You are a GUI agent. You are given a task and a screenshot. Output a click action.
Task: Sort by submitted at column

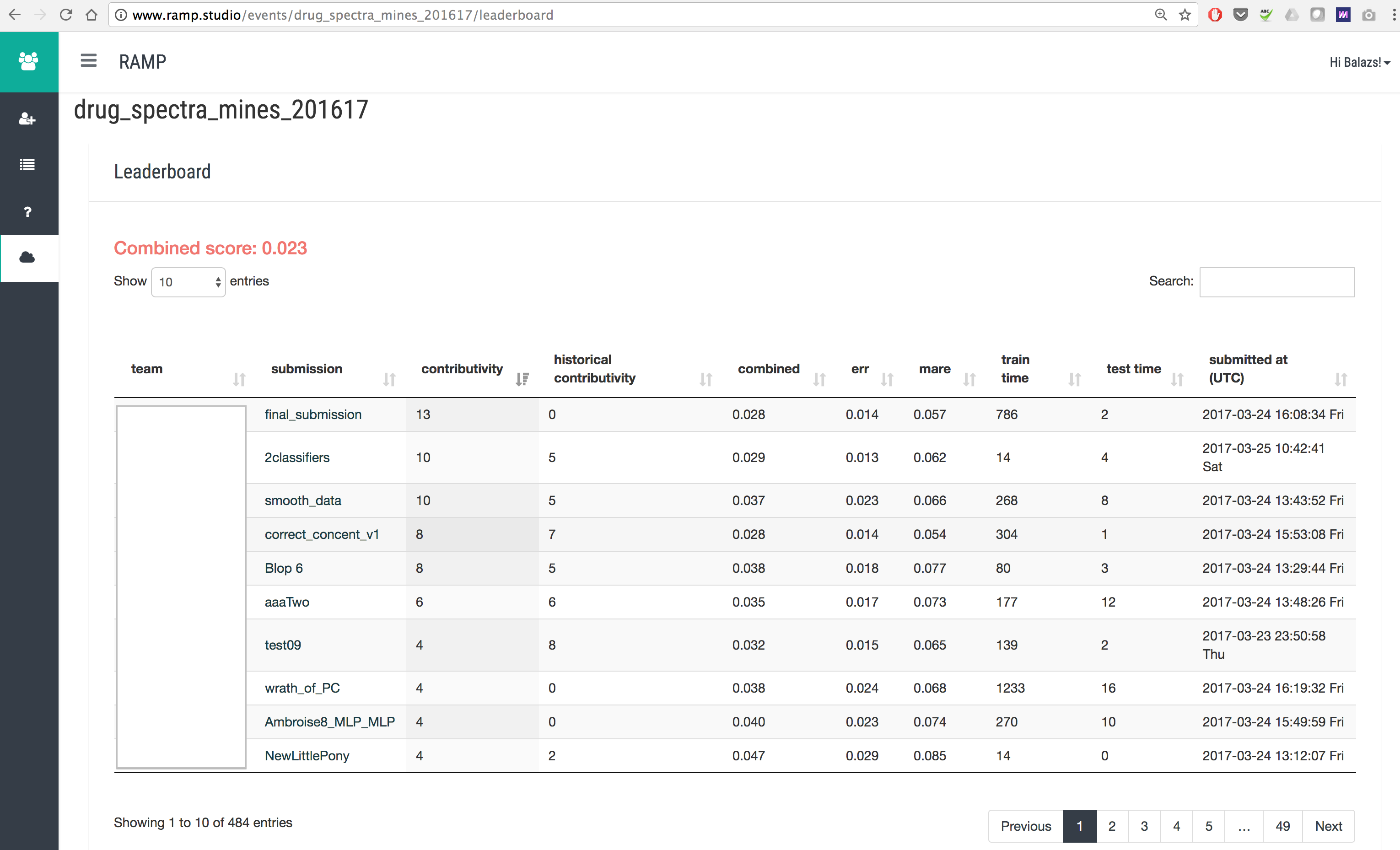(1248, 369)
